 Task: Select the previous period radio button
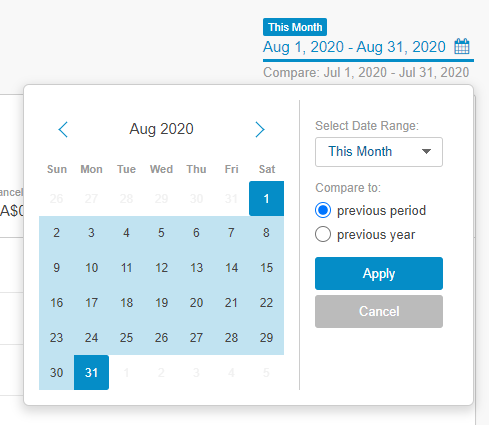pos(323,210)
